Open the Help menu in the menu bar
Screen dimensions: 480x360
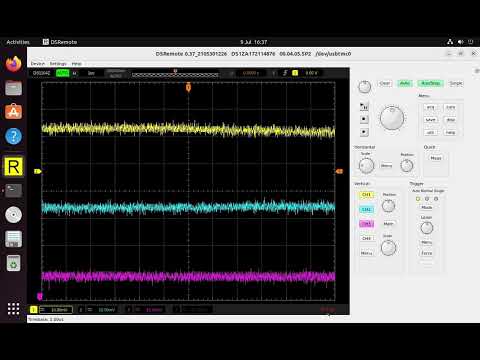[77, 63]
